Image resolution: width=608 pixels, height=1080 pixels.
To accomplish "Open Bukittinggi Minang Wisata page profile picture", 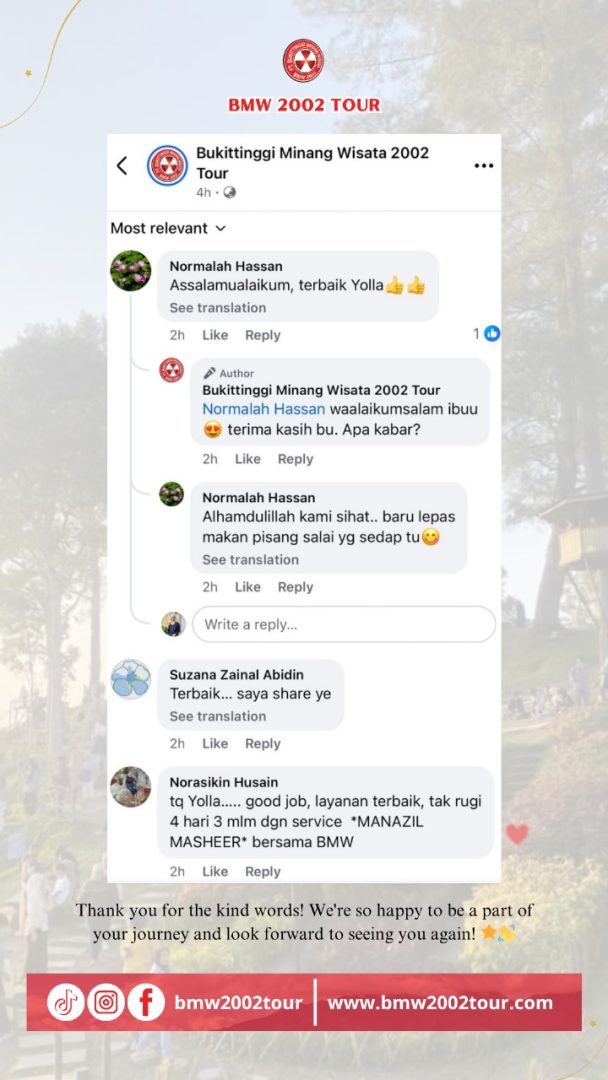I will pos(167,165).
